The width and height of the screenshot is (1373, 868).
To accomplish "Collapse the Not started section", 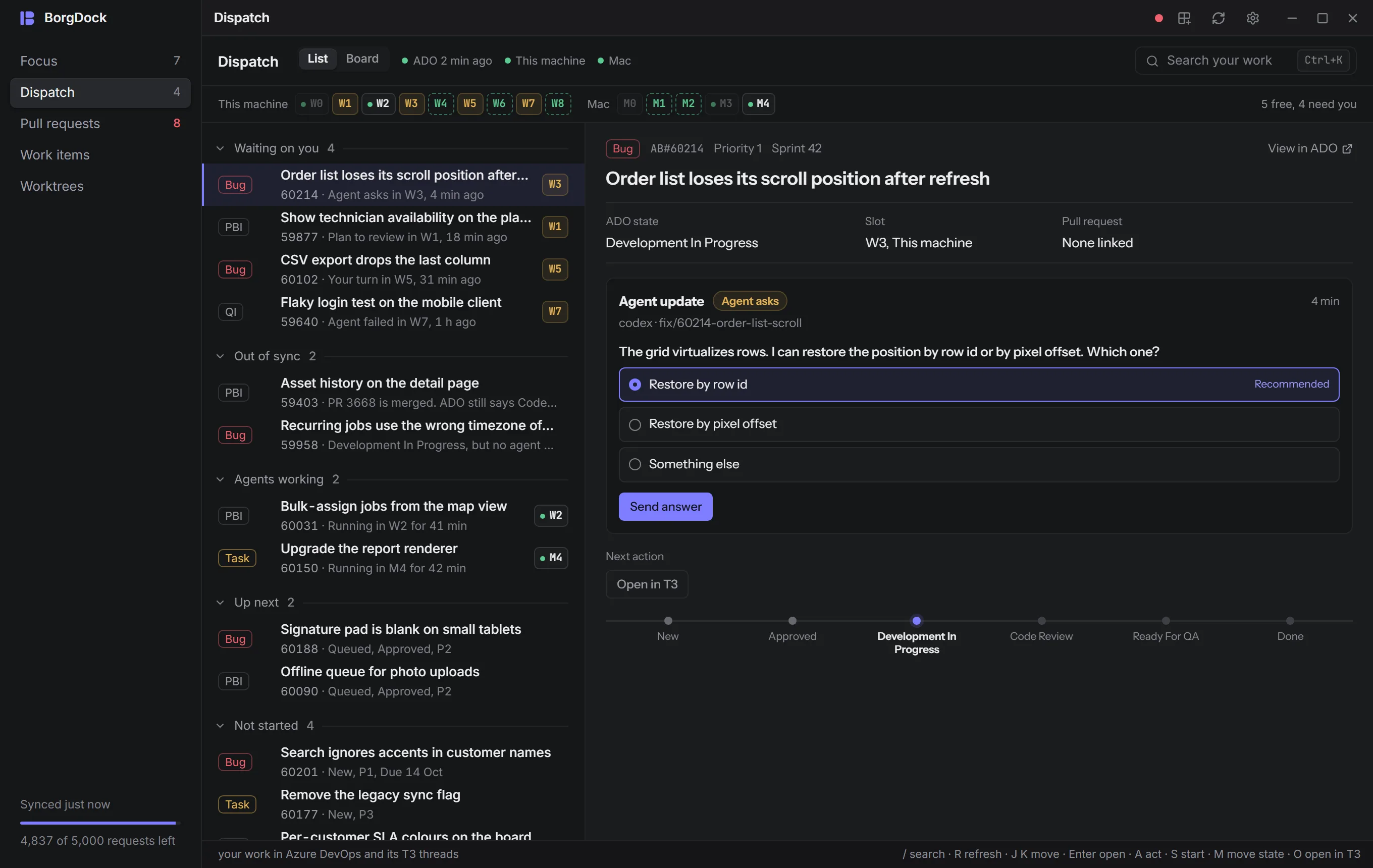I will tap(220, 726).
